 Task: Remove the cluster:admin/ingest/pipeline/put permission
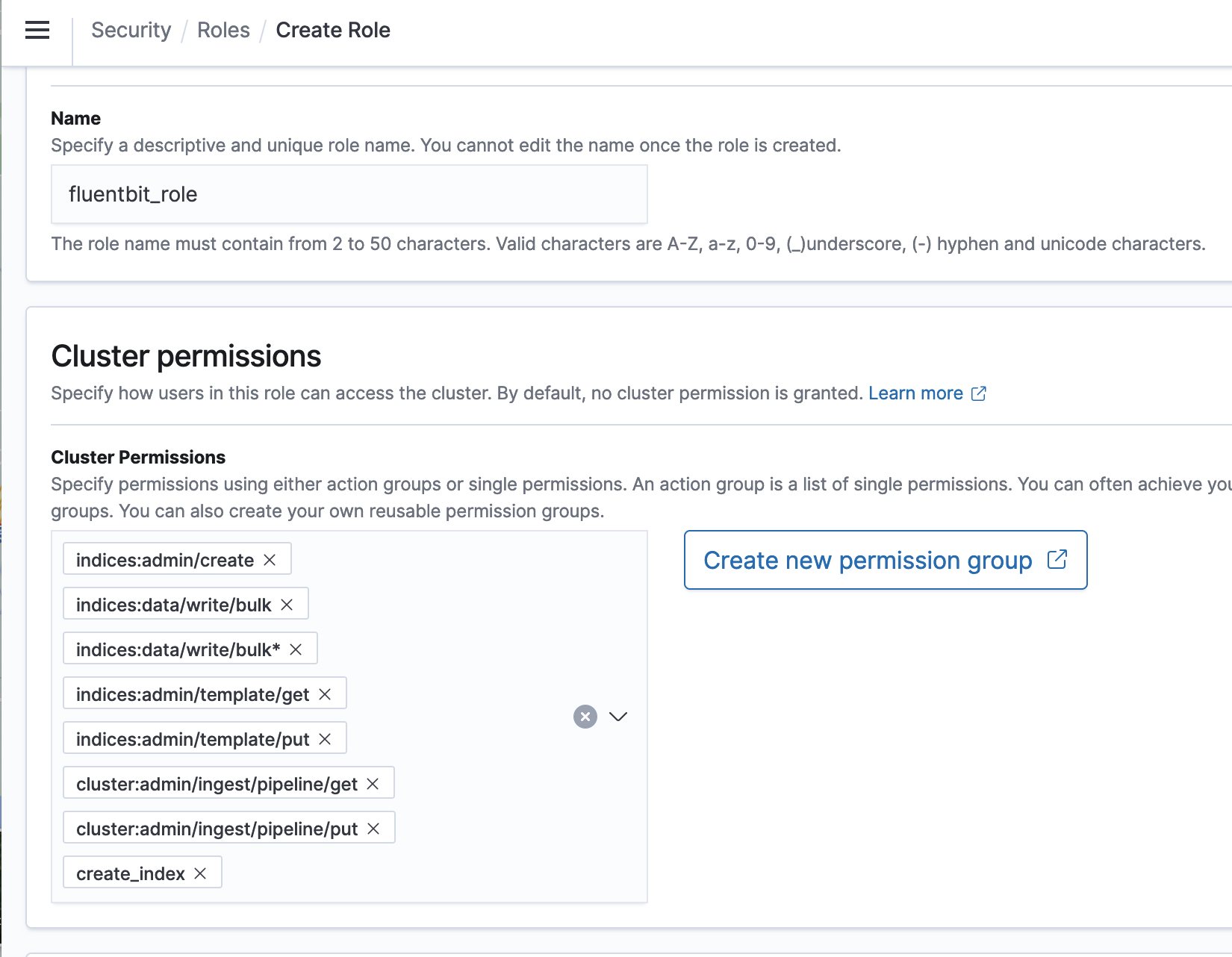tap(375, 828)
